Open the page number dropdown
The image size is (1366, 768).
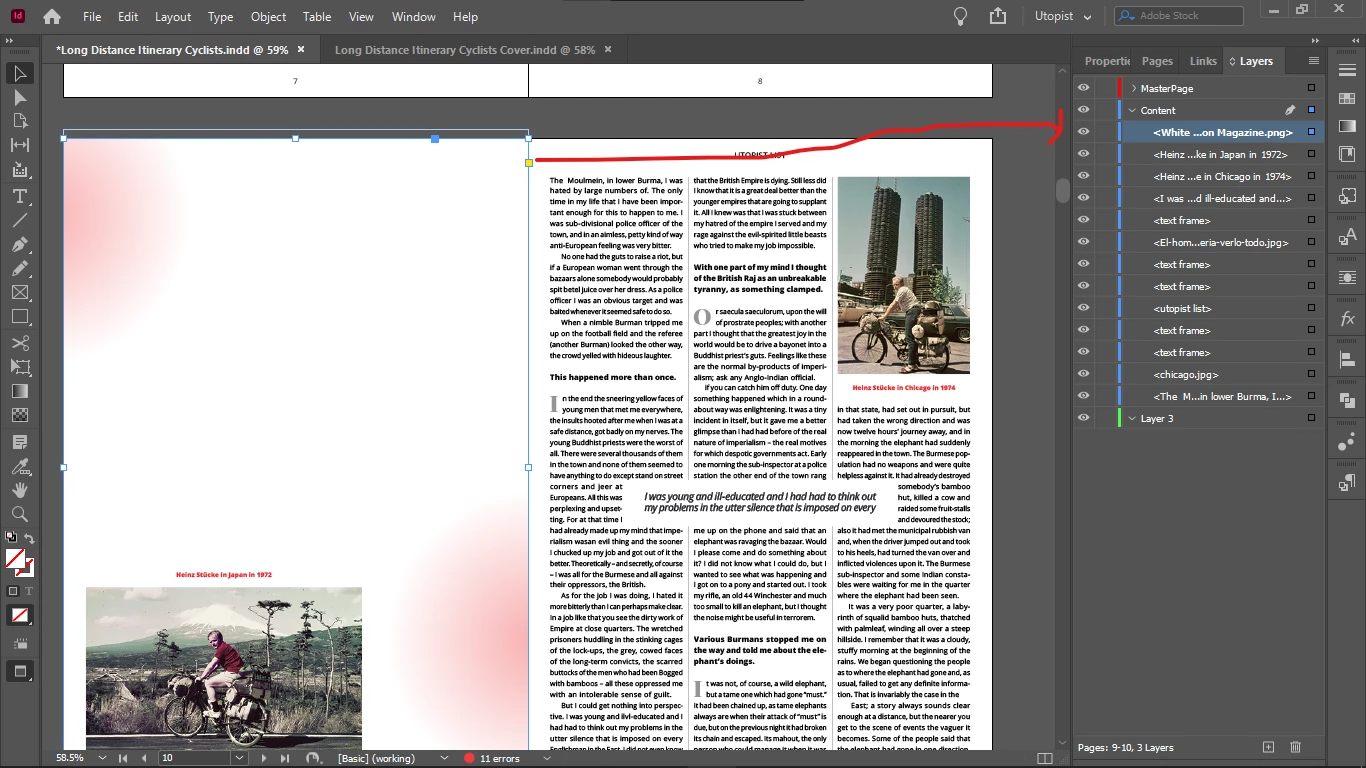(x=238, y=758)
